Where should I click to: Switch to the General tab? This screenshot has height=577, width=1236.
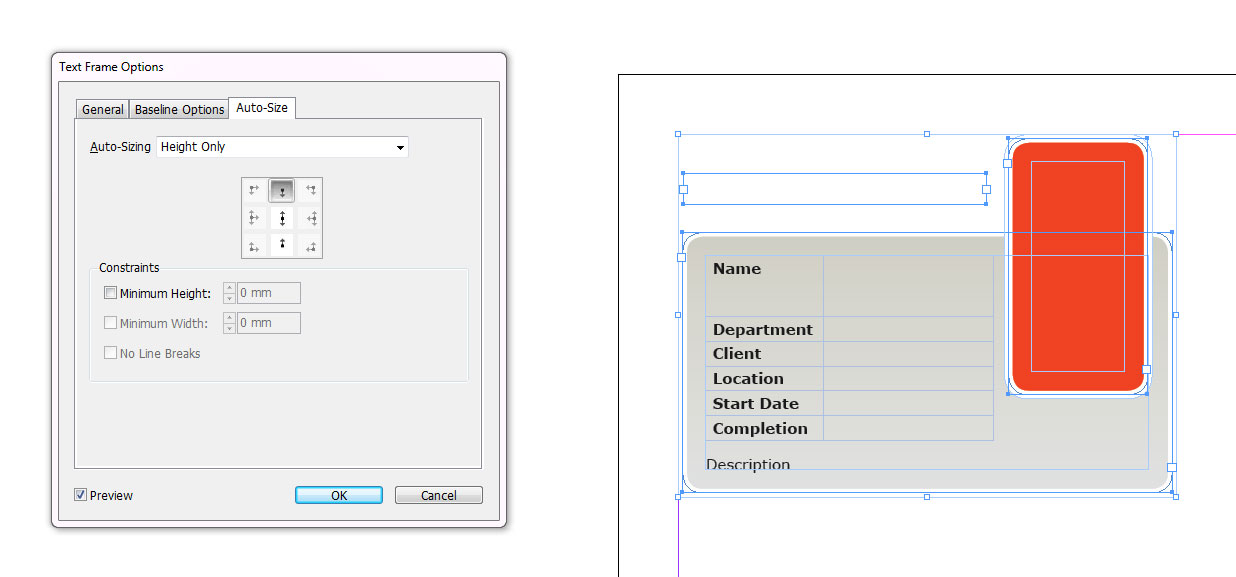(x=103, y=109)
